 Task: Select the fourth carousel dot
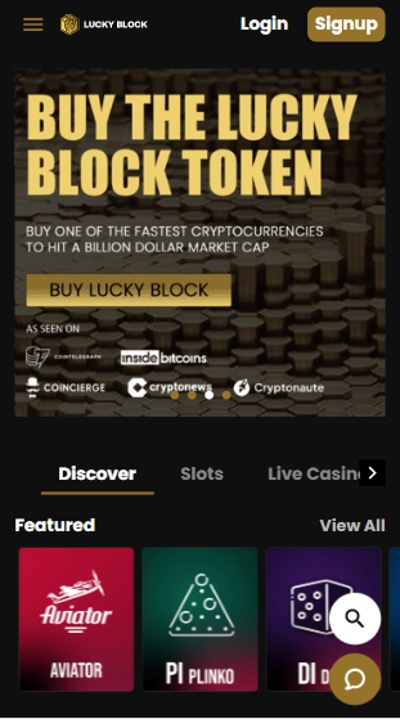[226, 395]
